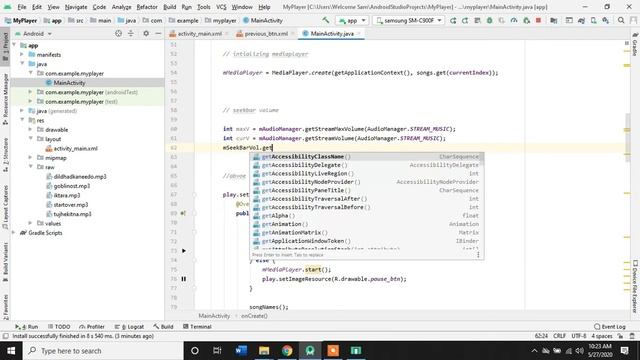Choose getAlpha() completion suggestion
This screenshot has height=360, width=640.
(366, 216)
